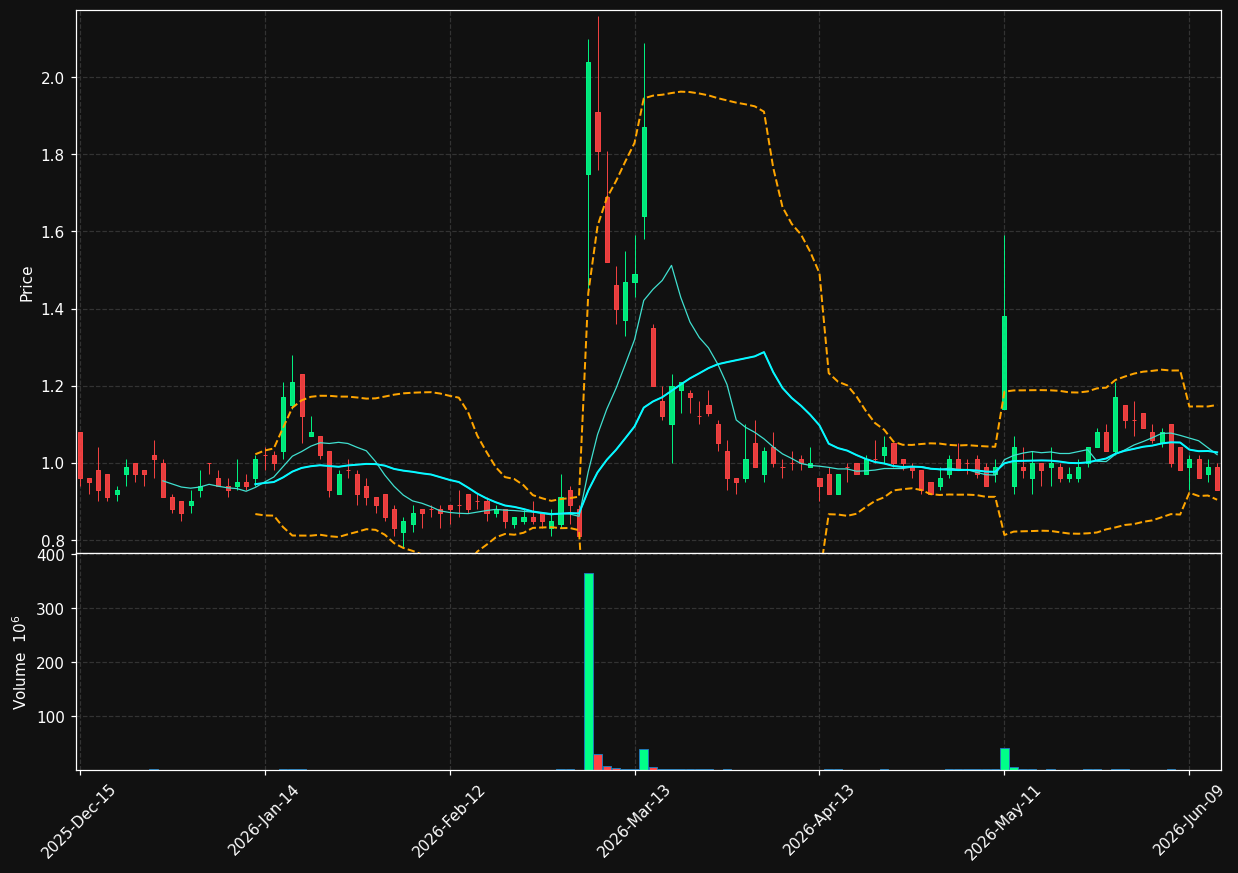Click the 1.2 price tick label
Screen dimensions: 1238x873
coord(53,386)
